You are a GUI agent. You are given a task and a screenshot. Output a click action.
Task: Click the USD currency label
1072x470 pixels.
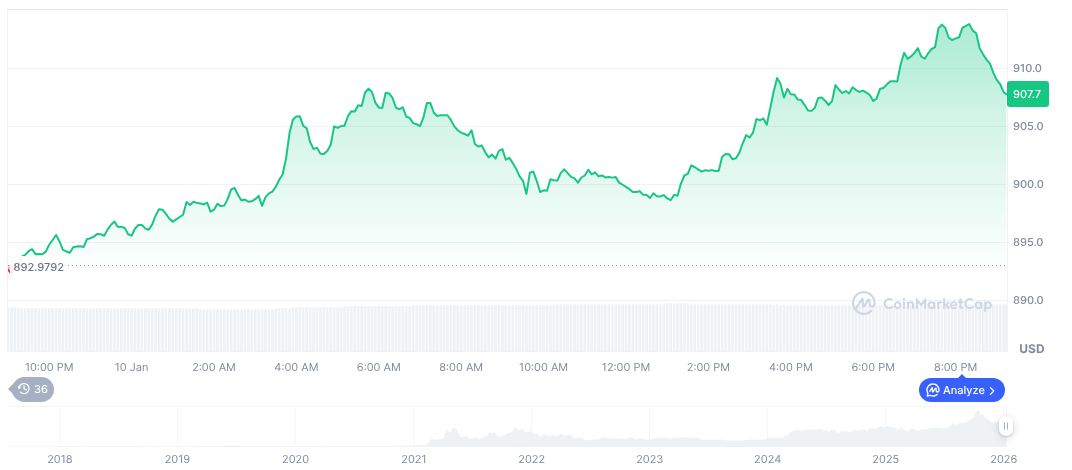click(1031, 349)
